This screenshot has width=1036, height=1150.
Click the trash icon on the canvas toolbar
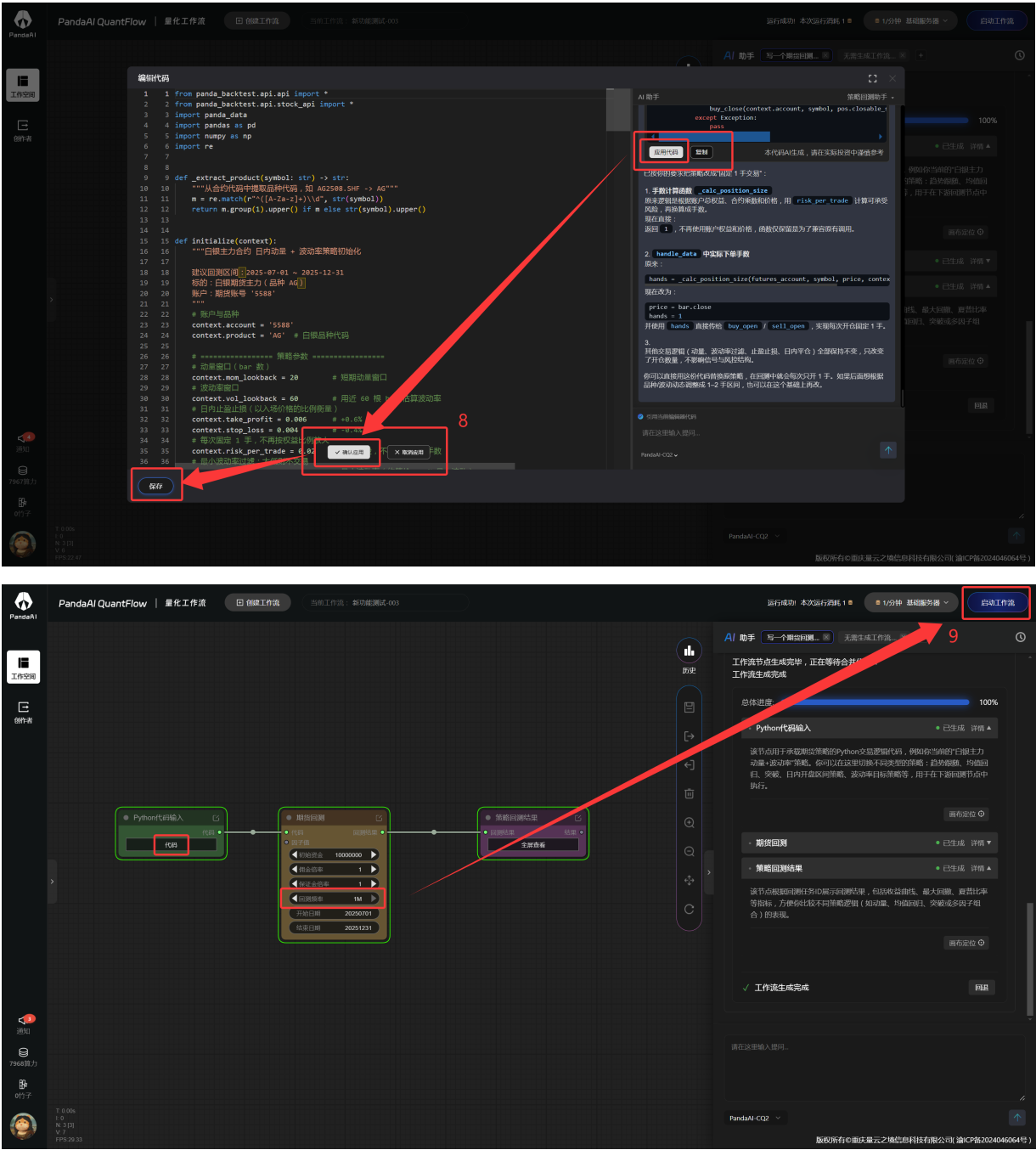tap(689, 793)
